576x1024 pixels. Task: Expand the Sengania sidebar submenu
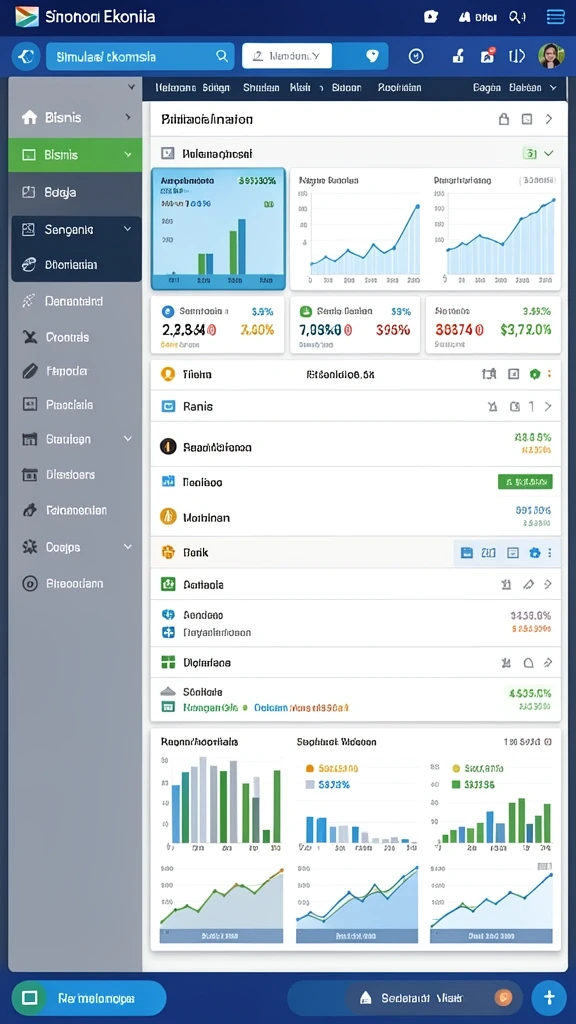pyautogui.click(x=127, y=229)
